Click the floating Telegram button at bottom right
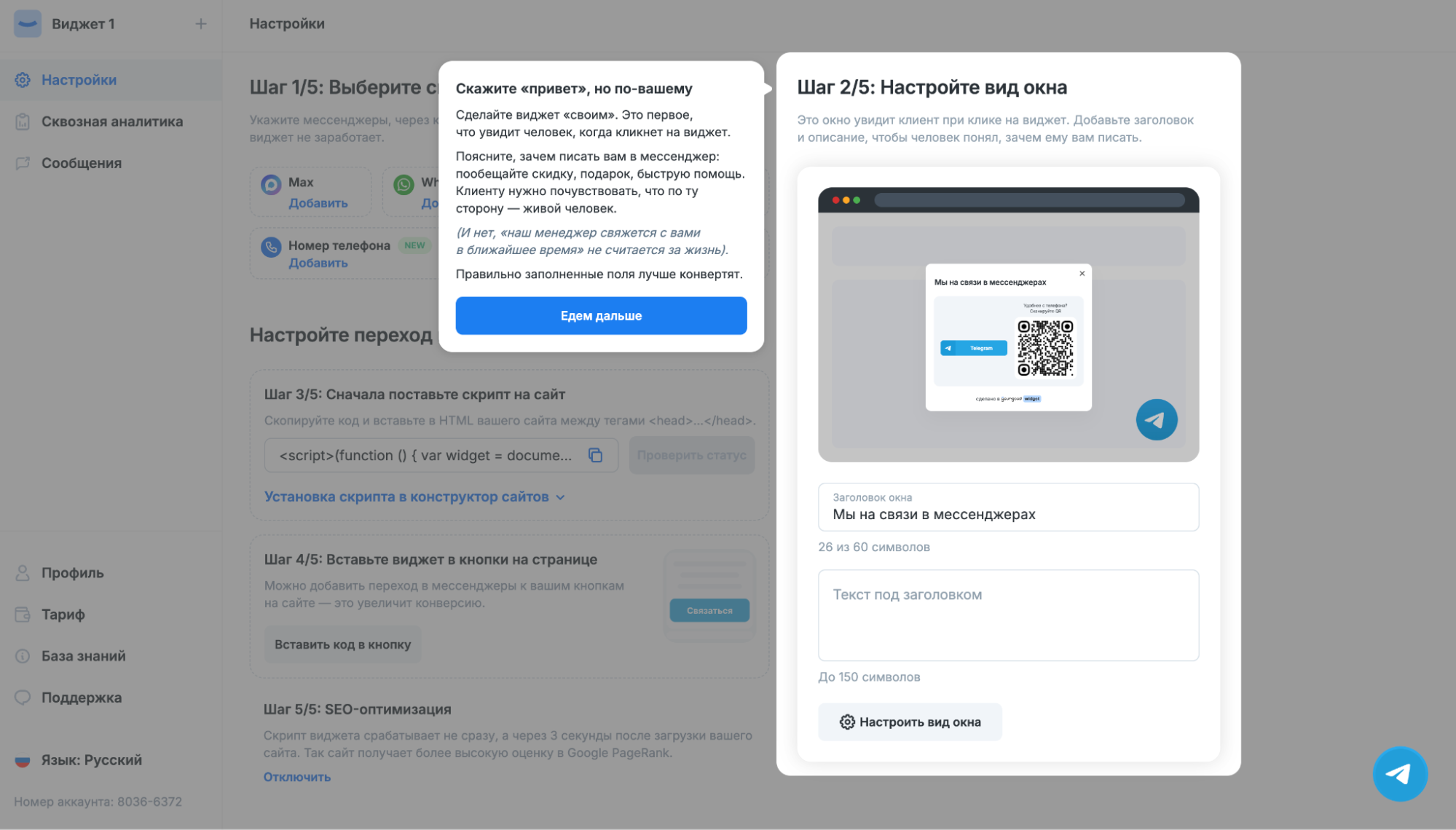This screenshot has width=1456, height=830. pyautogui.click(x=1400, y=773)
